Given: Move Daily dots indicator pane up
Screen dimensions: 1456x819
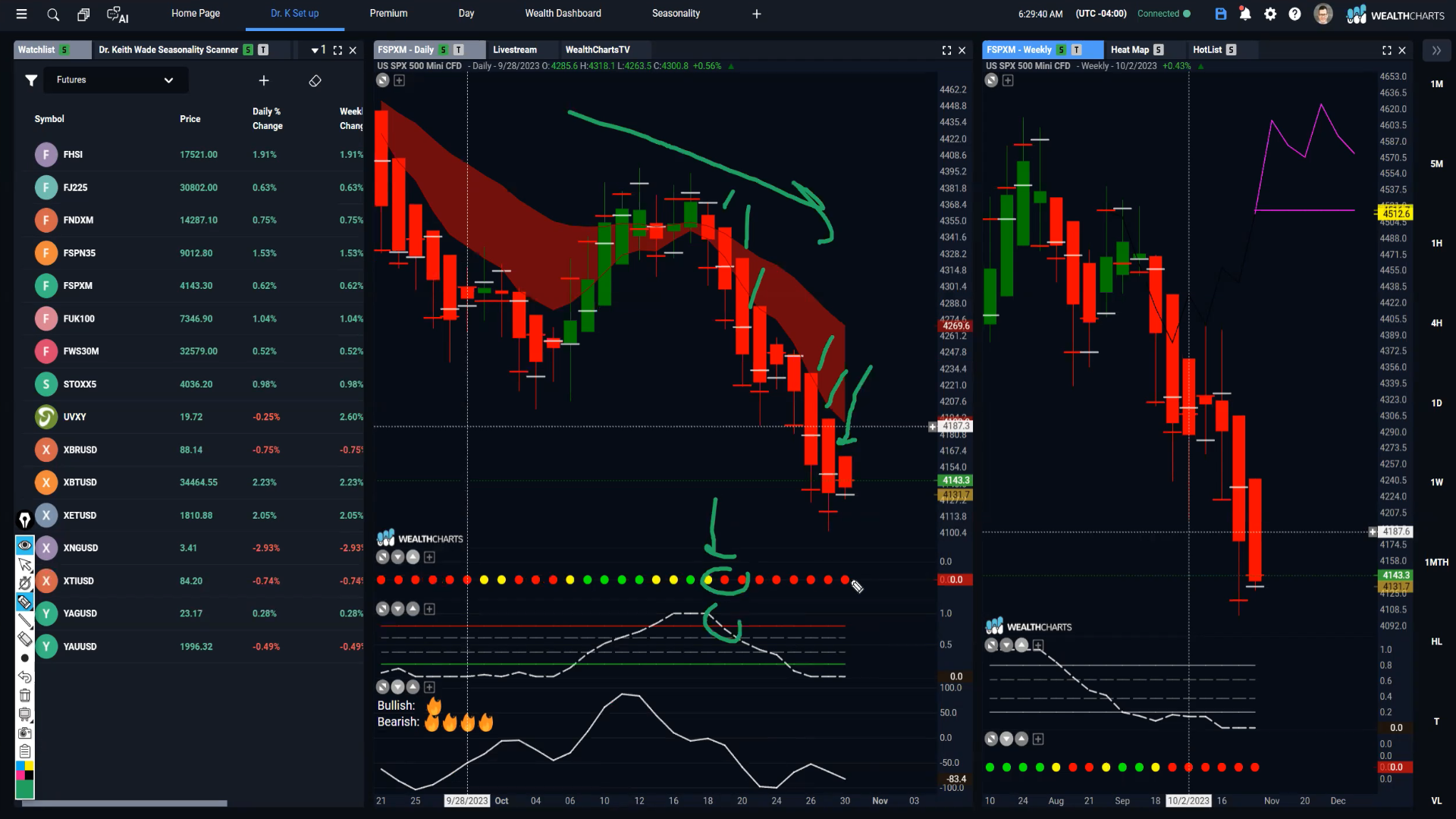Looking at the screenshot, I should (413, 557).
